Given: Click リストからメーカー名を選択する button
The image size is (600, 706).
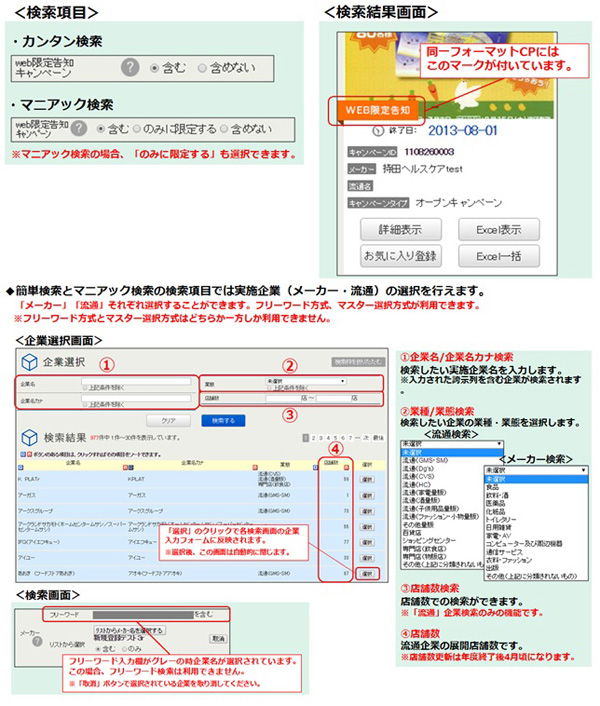Looking at the screenshot, I should [x=130, y=630].
